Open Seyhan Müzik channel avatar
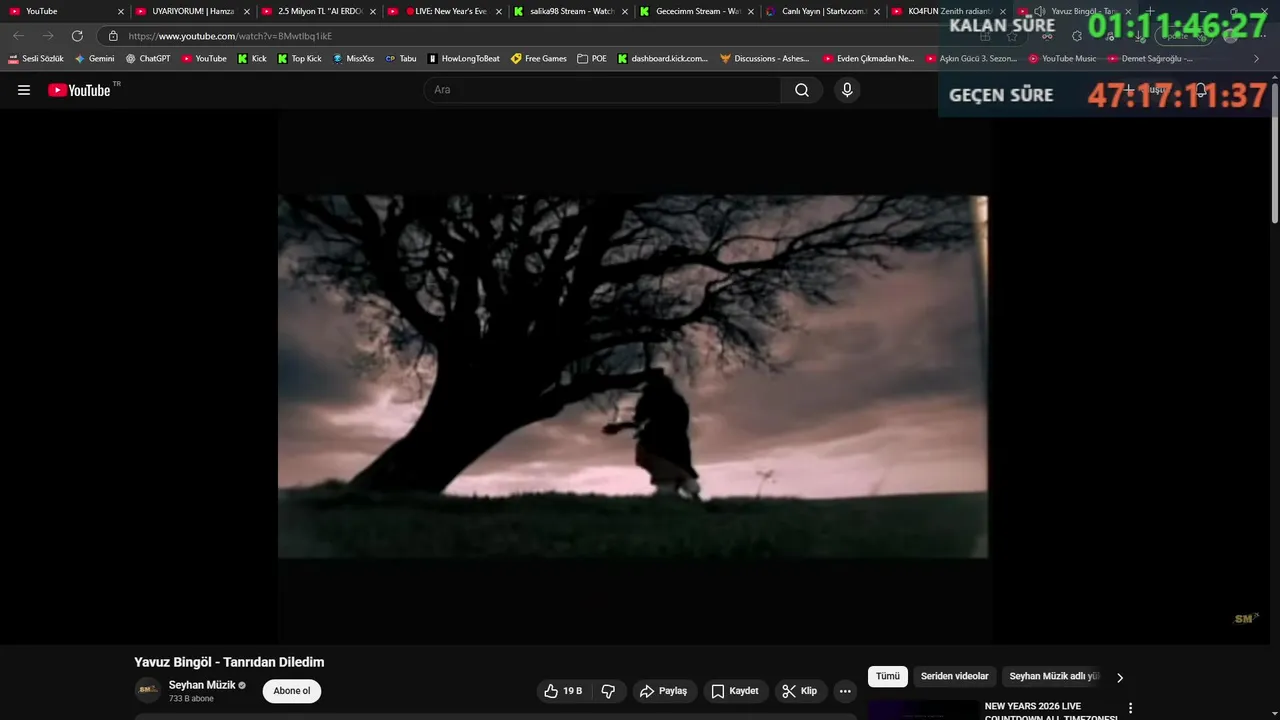The height and width of the screenshot is (720, 1280). point(147,690)
